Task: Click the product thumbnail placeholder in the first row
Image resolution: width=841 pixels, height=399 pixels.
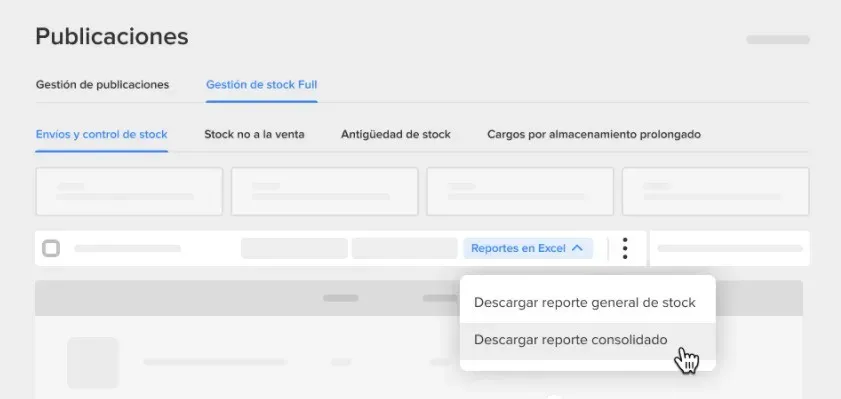Action: [93, 363]
